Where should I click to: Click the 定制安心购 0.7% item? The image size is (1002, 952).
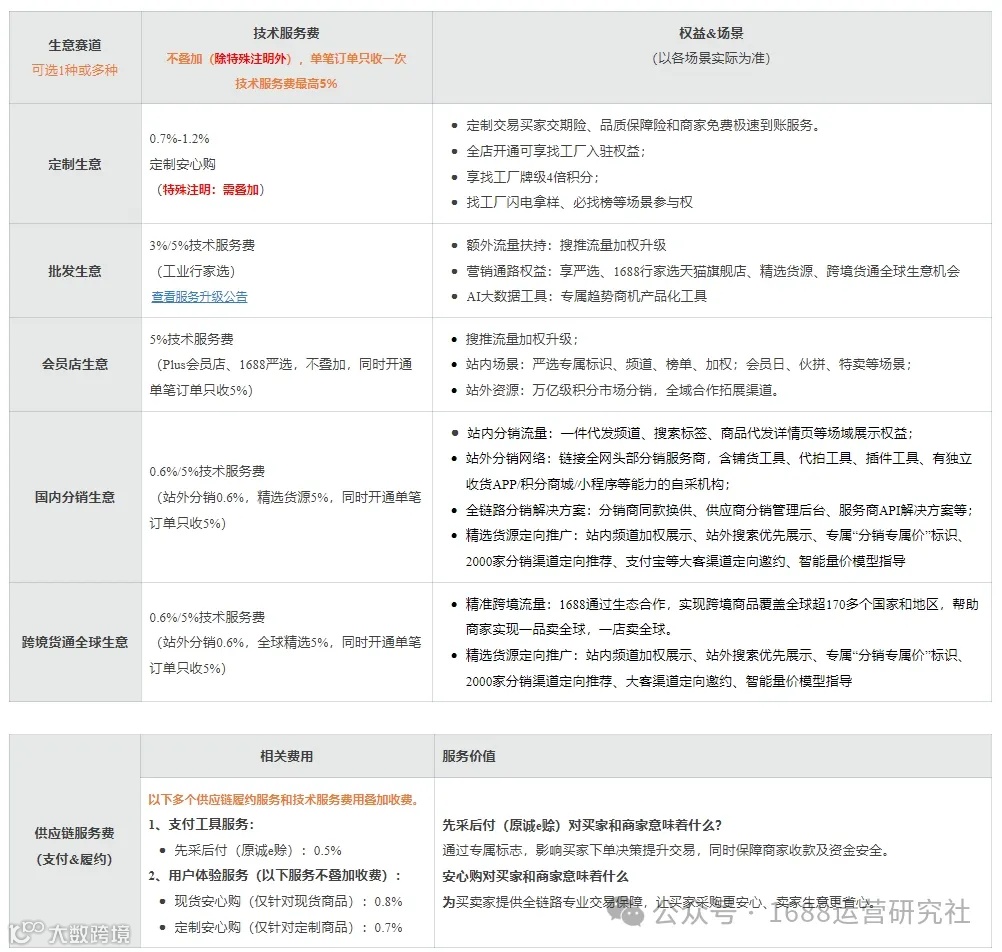click(288, 927)
